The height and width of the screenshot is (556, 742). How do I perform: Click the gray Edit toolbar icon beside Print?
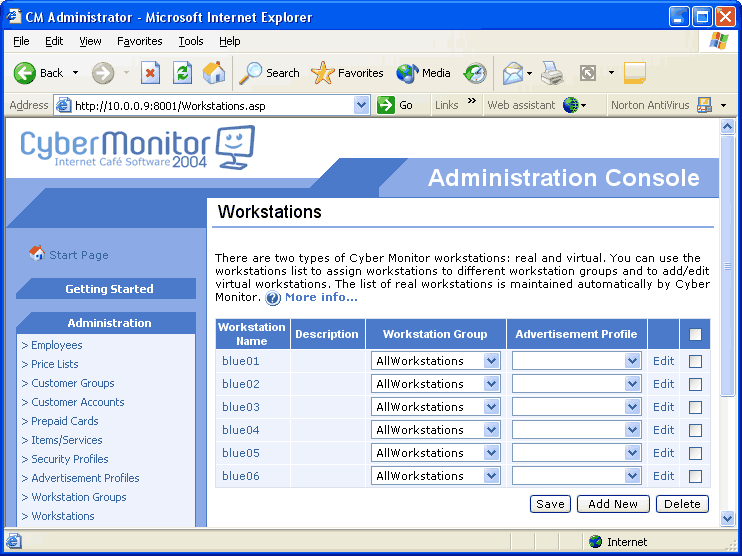click(x=588, y=73)
